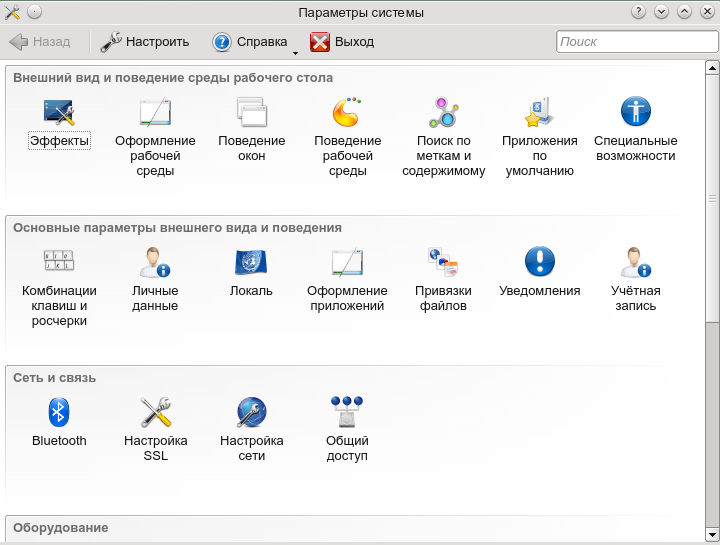The width and height of the screenshot is (720, 545).
Task: Open Настройка SSL module
Action: (x=155, y=430)
